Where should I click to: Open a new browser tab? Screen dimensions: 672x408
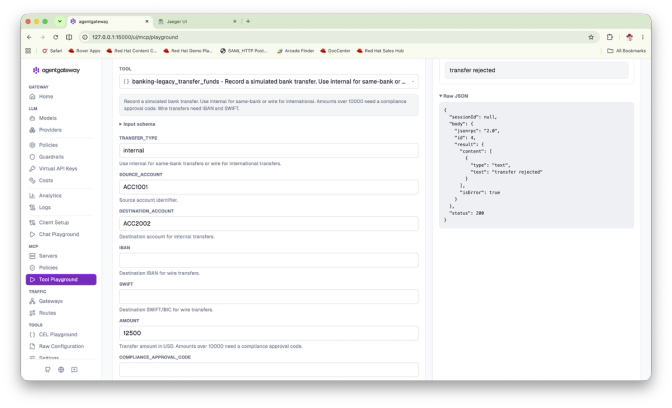(248, 21)
